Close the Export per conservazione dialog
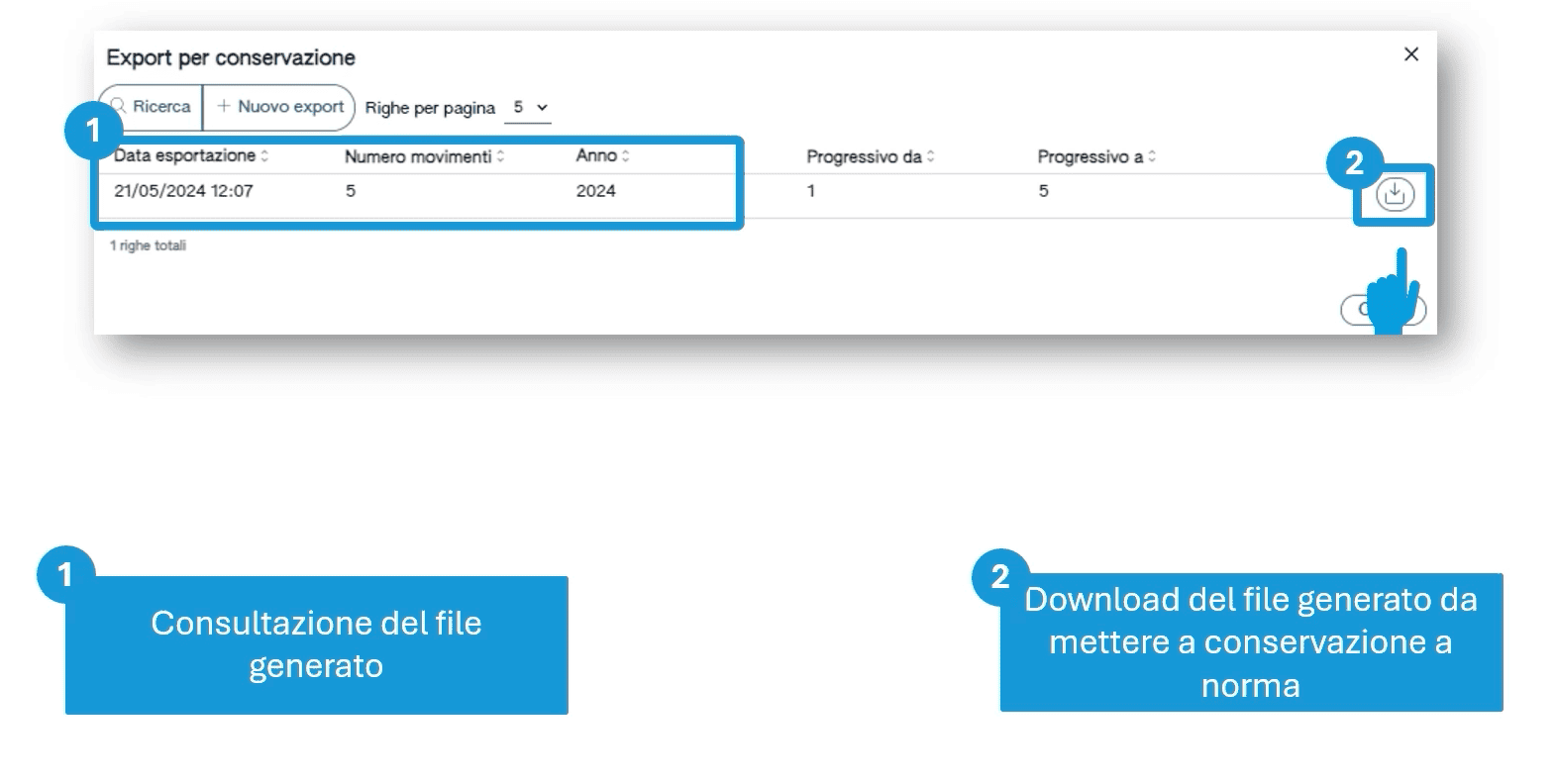The image size is (1557, 784). [1411, 54]
